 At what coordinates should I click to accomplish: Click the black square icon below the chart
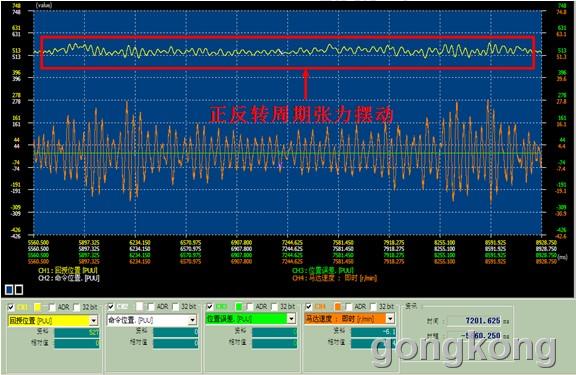(18, 290)
